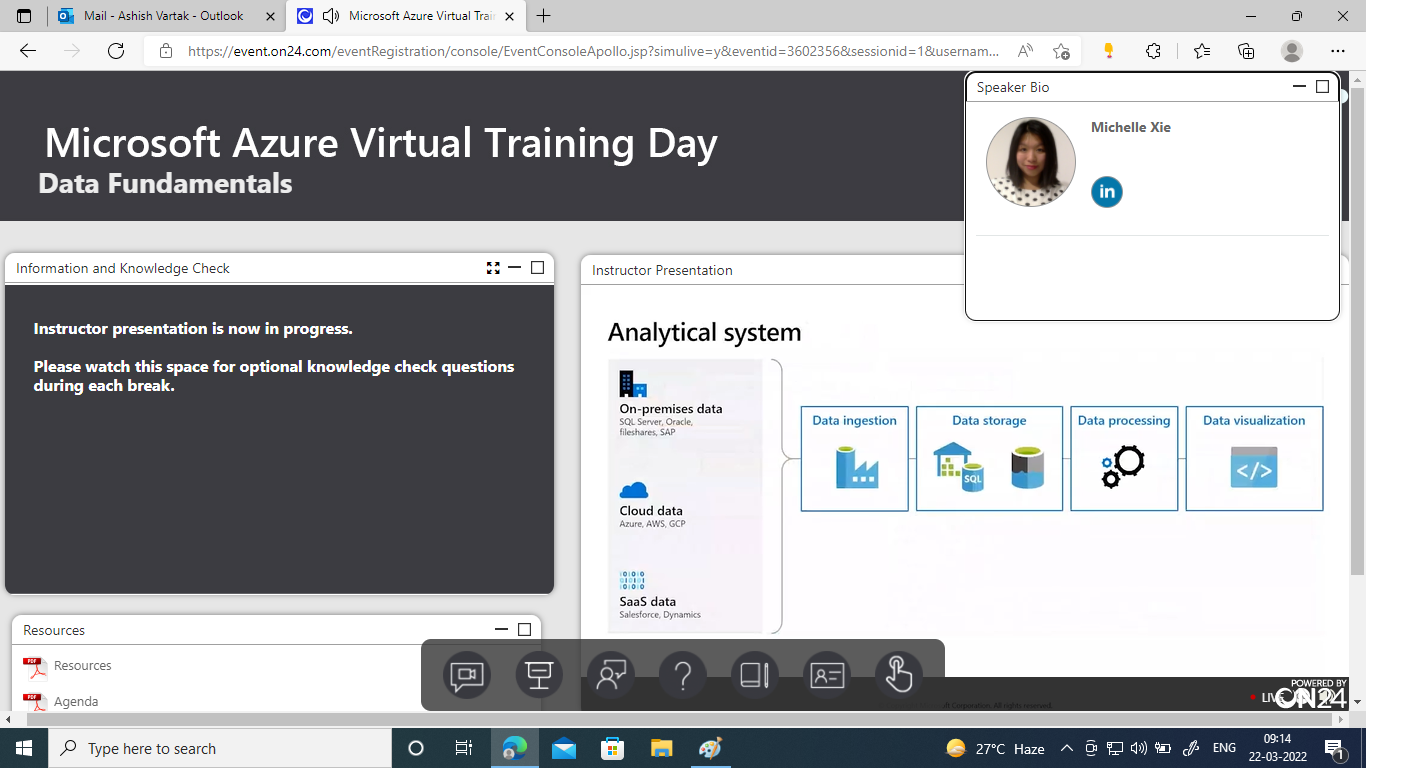Open the media player dock icon

pyautogui.click(x=467, y=676)
